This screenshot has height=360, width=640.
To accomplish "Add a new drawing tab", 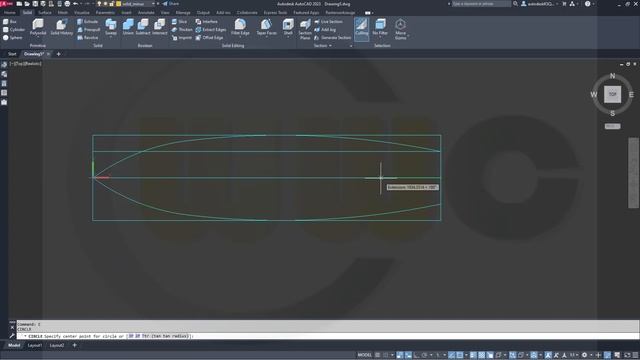I will [x=58, y=54].
